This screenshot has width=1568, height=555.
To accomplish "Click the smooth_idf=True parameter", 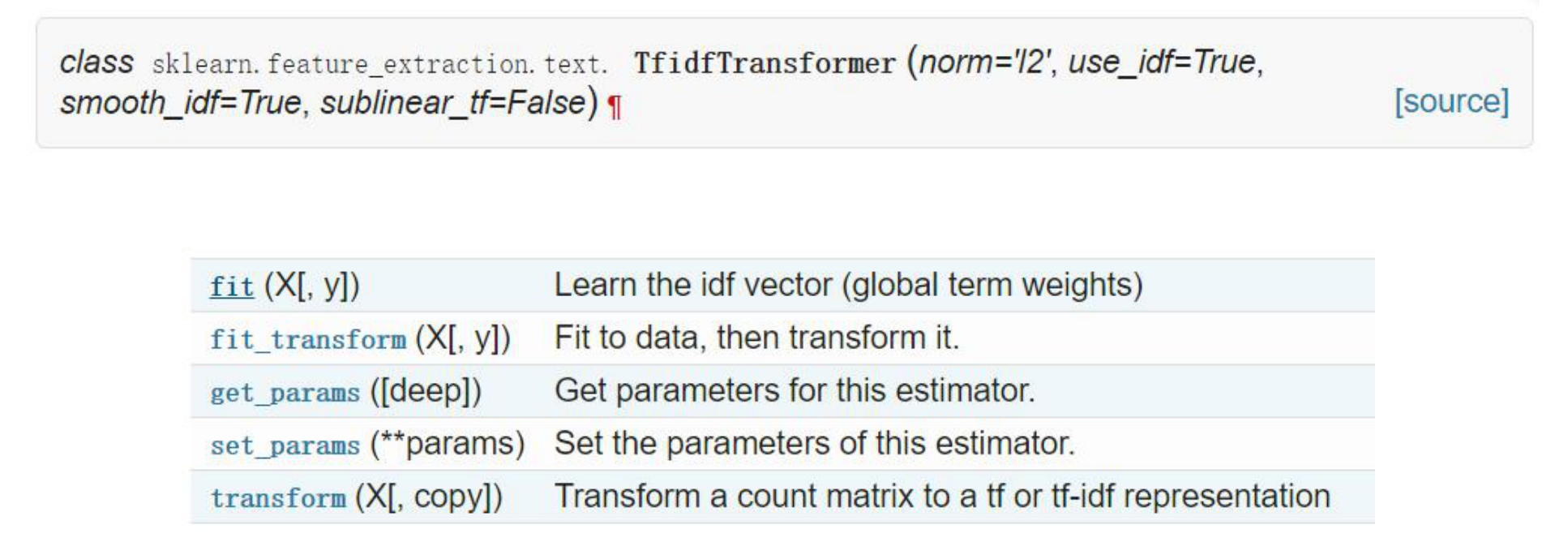I will click(181, 103).
